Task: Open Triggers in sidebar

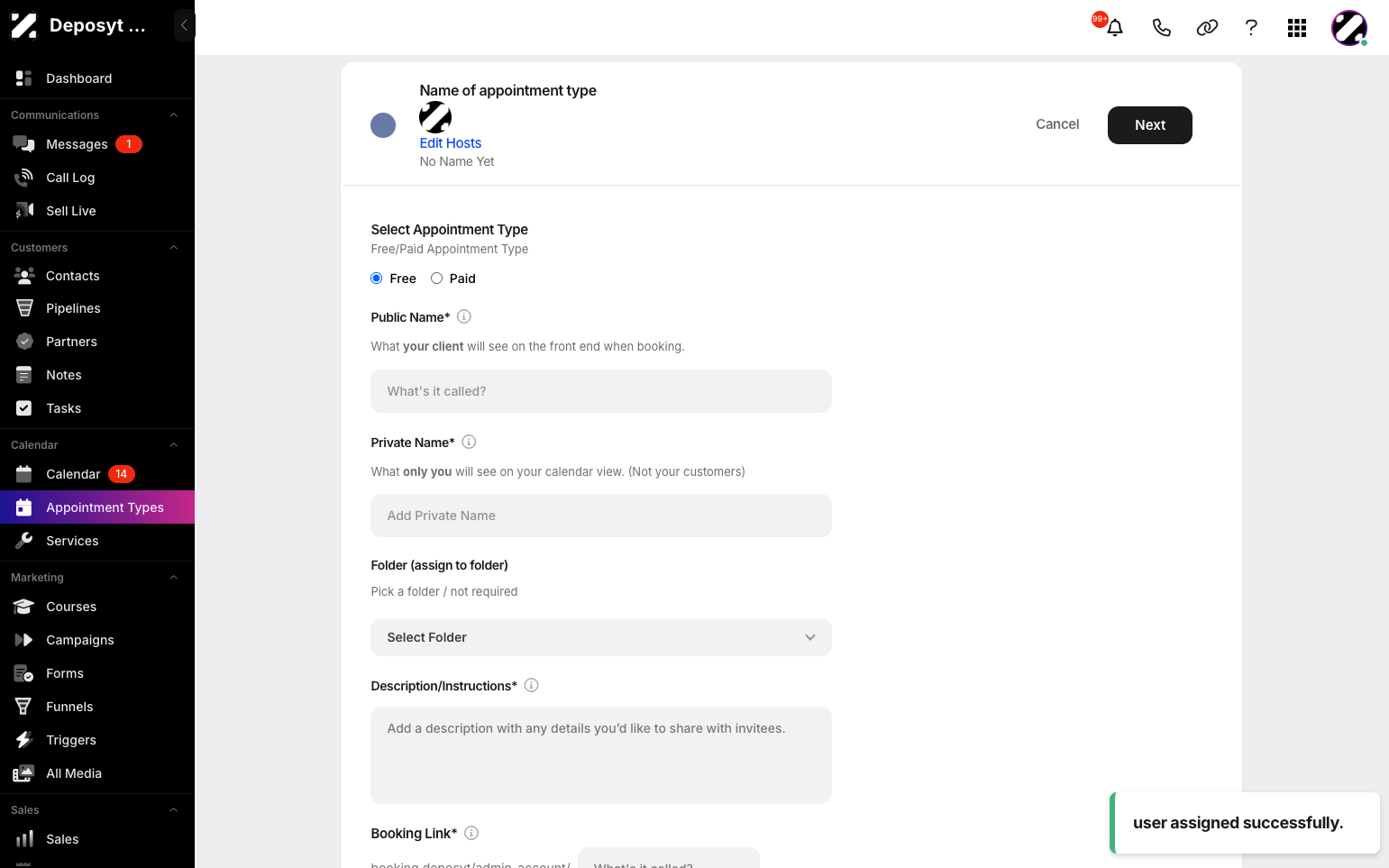Action: [x=97, y=740]
